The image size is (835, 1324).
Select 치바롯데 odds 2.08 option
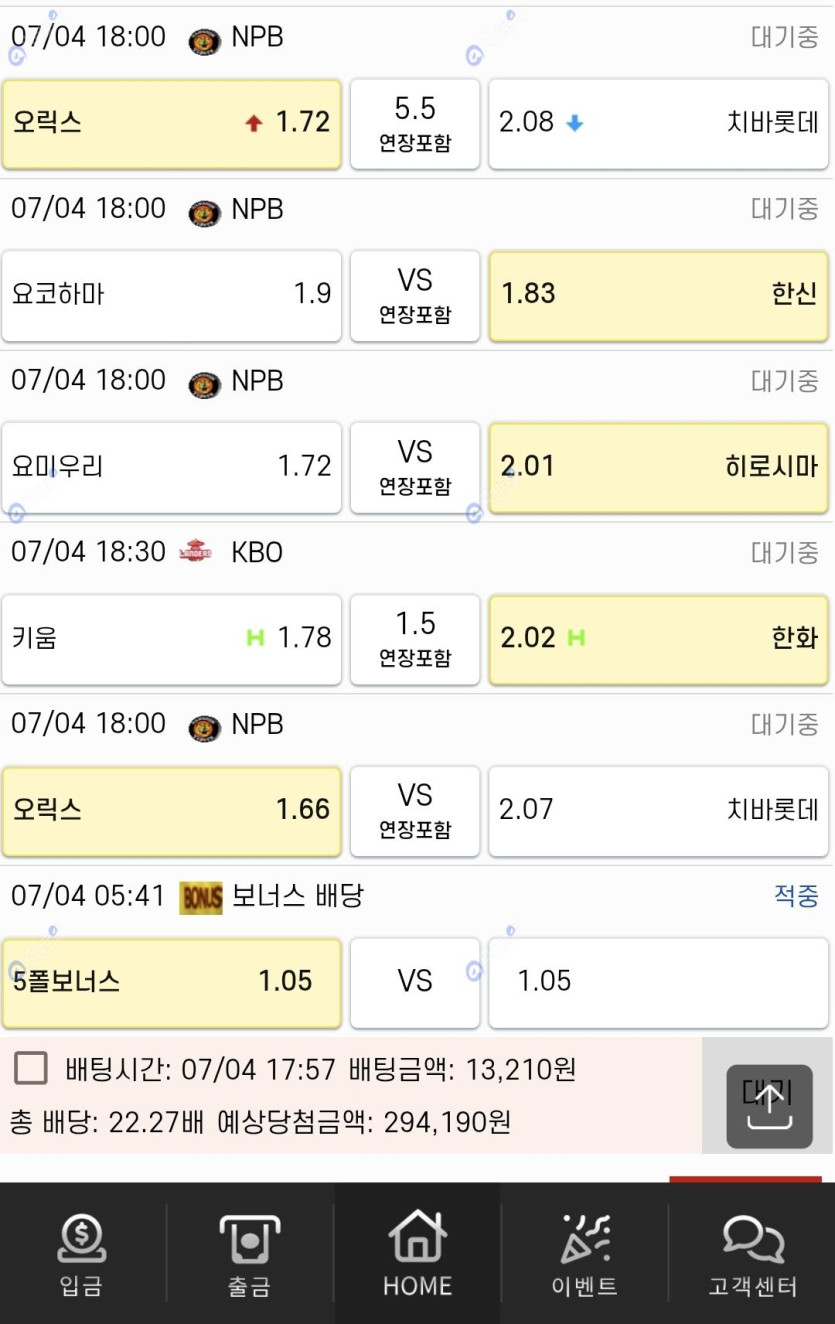[658, 124]
